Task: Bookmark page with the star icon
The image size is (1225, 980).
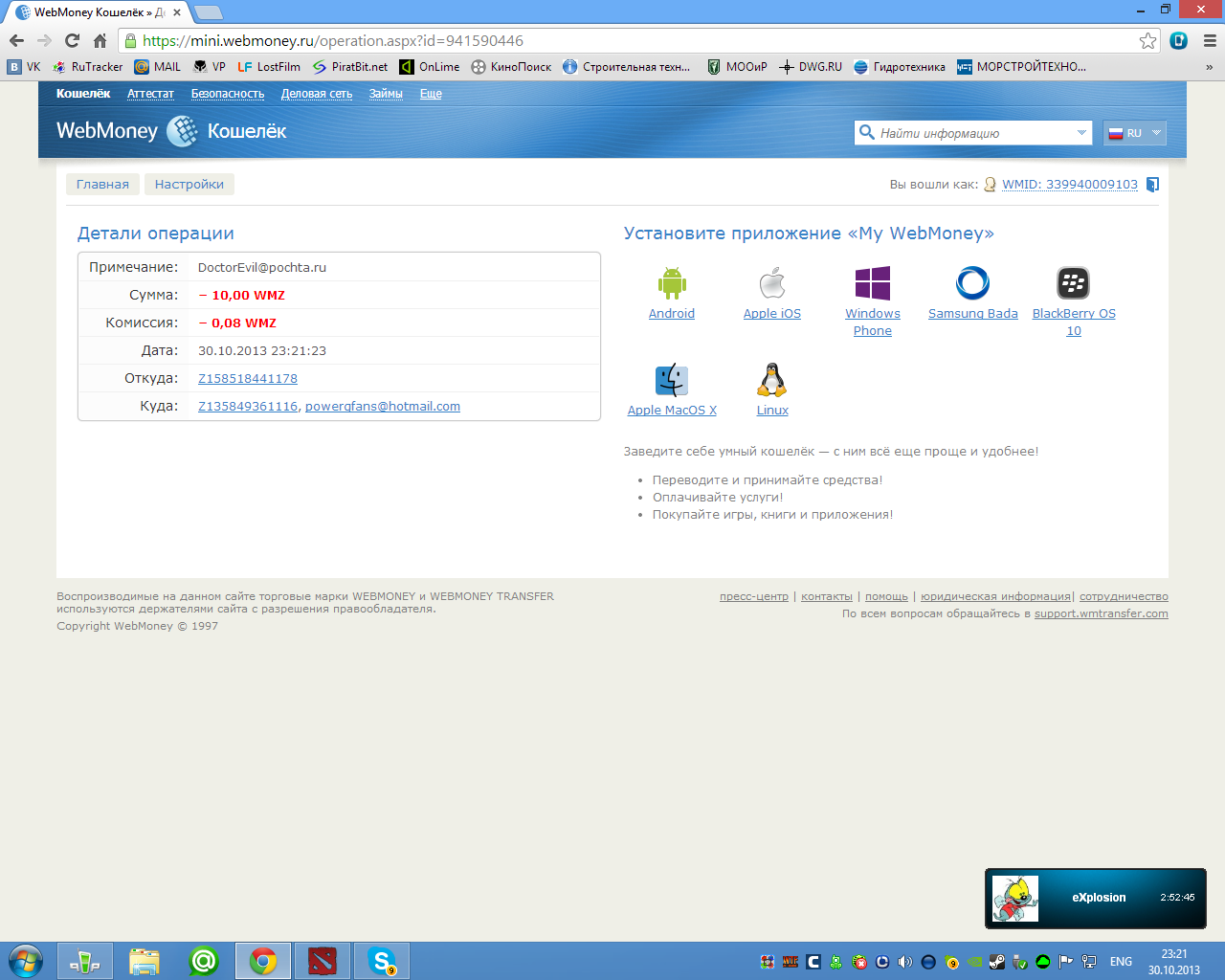Action: coord(1147,40)
